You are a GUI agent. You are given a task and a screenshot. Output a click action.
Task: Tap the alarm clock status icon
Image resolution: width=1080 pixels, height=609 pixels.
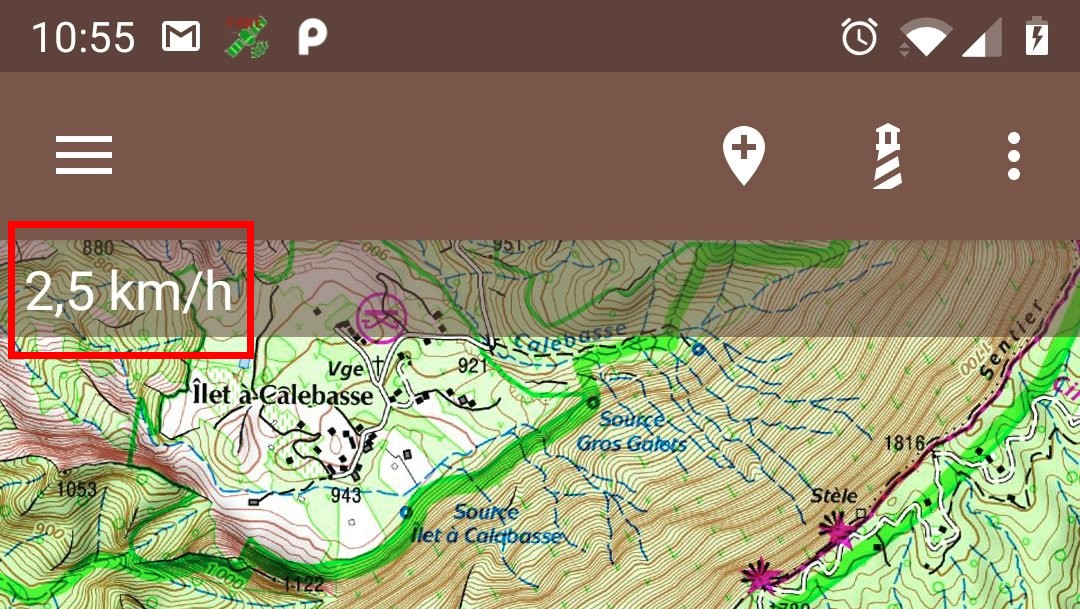(860, 37)
